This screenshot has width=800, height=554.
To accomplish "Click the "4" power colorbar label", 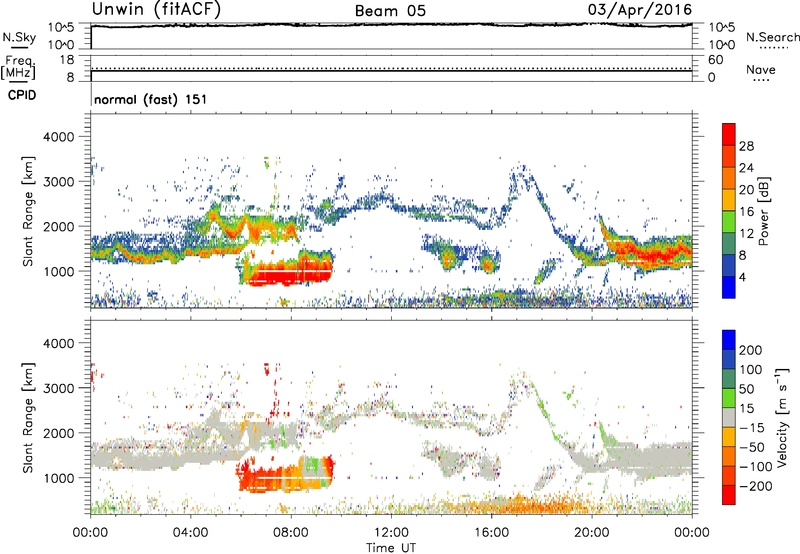I will click(742, 278).
